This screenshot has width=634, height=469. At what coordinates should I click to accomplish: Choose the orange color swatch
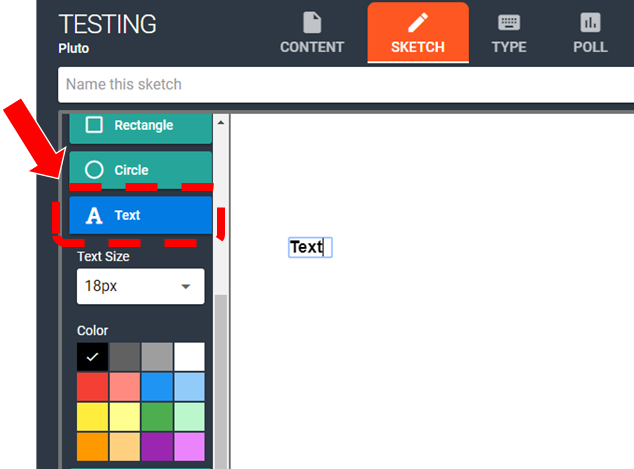point(93,446)
